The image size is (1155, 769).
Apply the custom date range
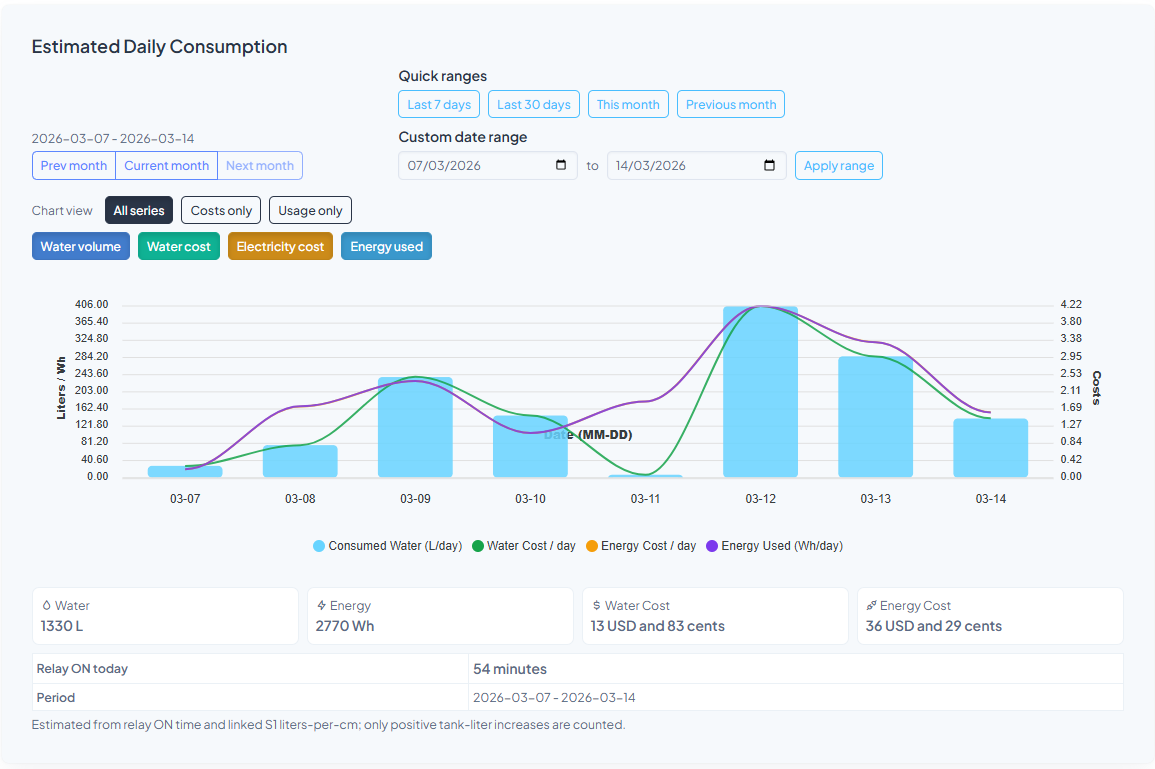point(838,165)
